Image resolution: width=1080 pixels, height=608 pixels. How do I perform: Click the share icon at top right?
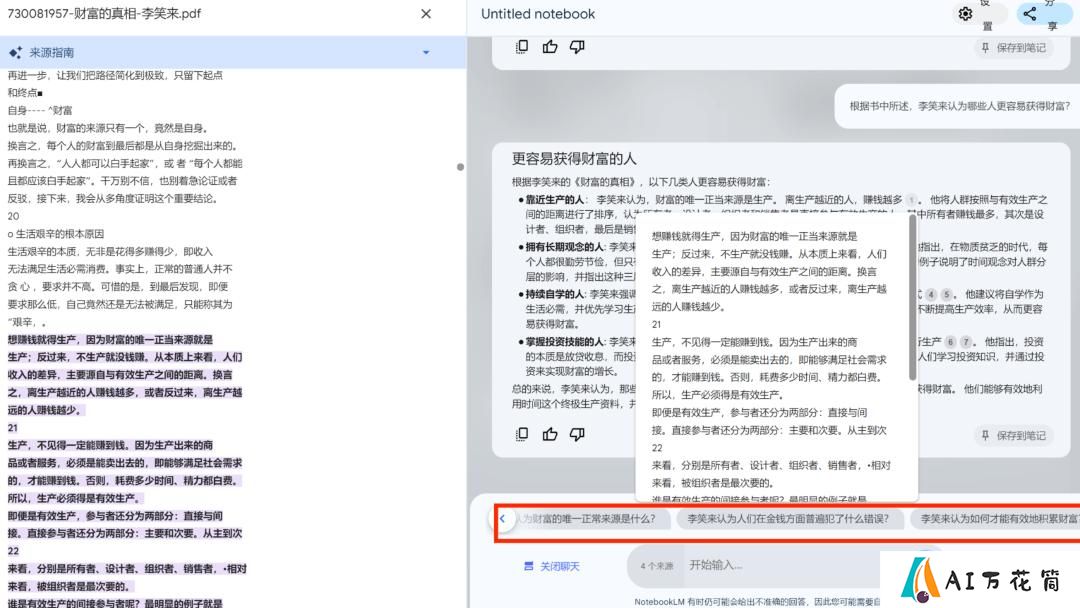pyautogui.click(x=1030, y=14)
